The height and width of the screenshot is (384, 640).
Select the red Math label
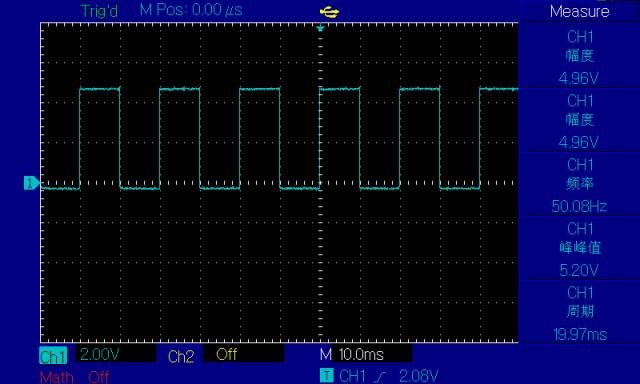pyautogui.click(x=57, y=377)
